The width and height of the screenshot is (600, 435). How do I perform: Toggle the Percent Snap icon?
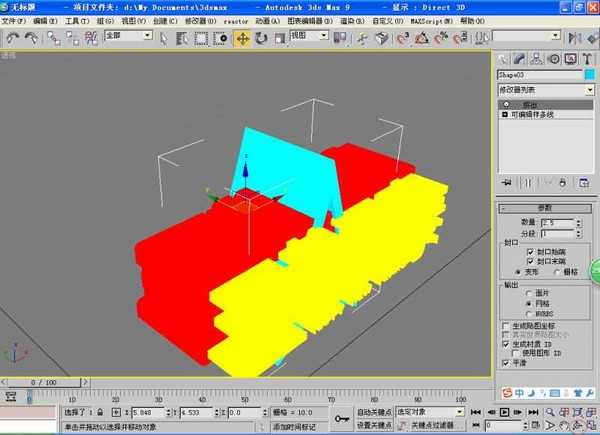click(441, 38)
